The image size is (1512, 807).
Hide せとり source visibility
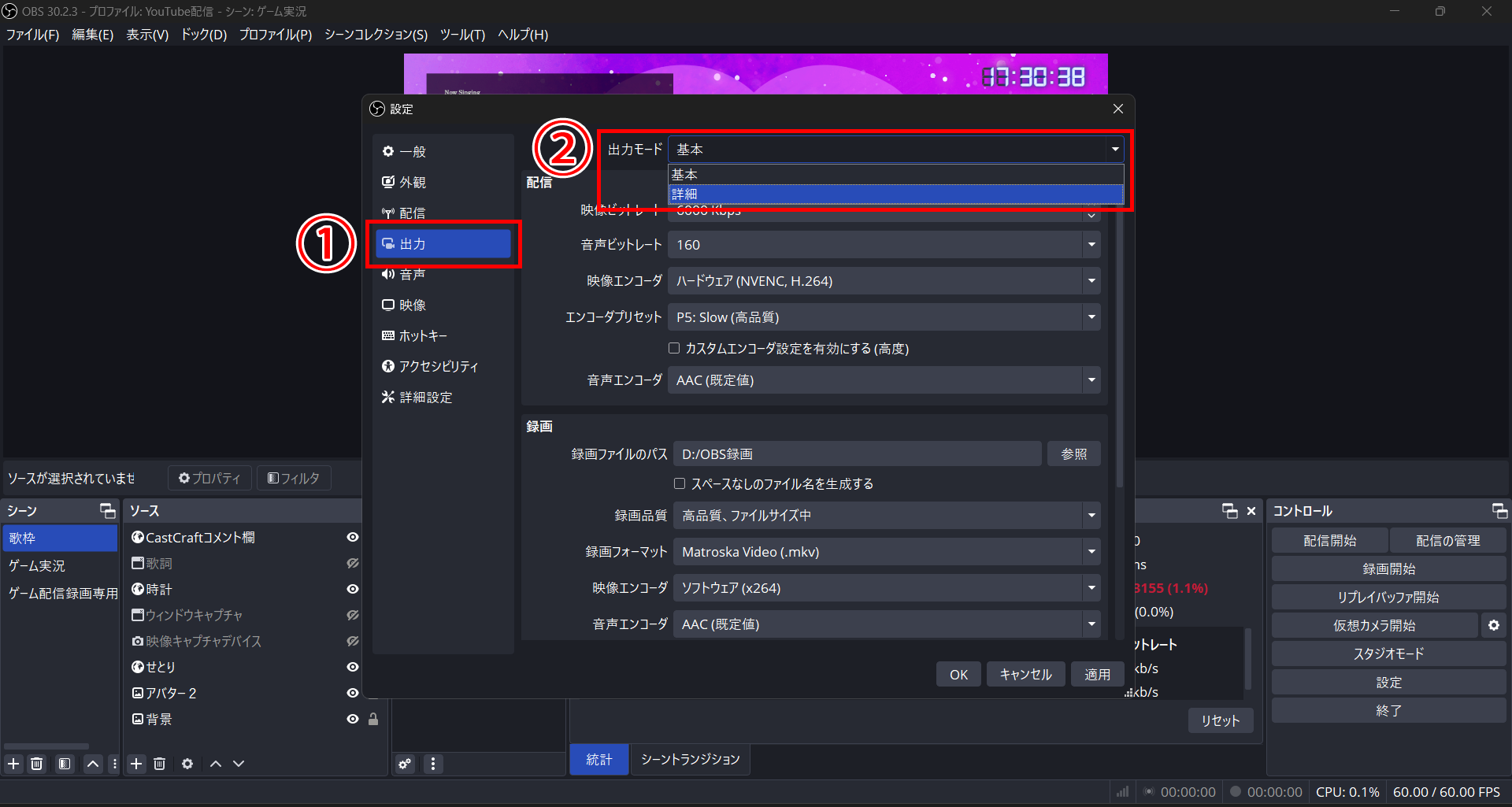pyautogui.click(x=353, y=667)
